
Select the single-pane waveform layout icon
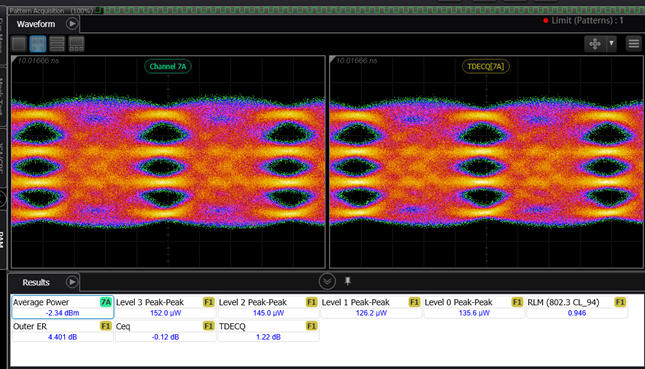[x=19, y=44]
